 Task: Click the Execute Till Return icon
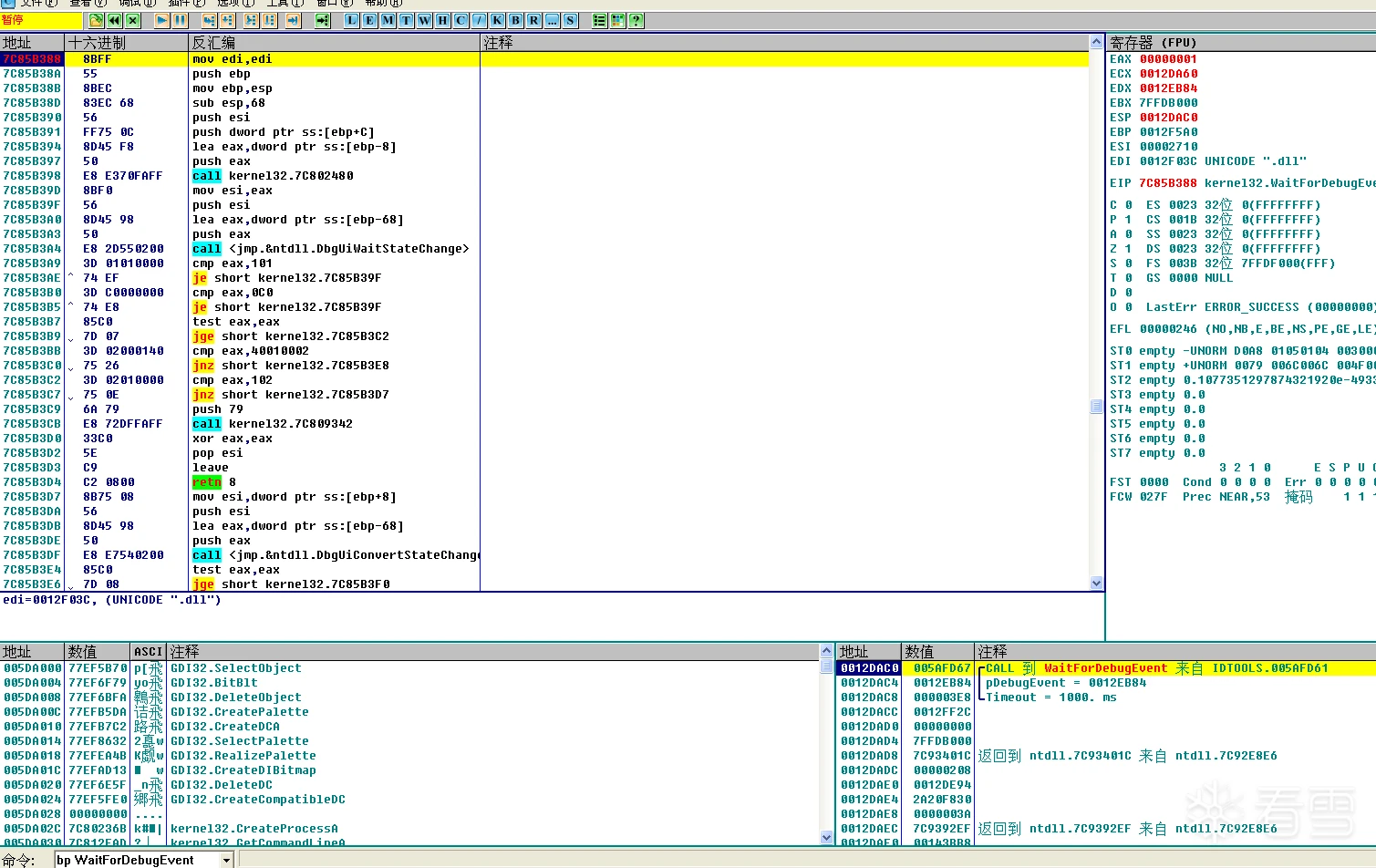(x=293, y=20)
